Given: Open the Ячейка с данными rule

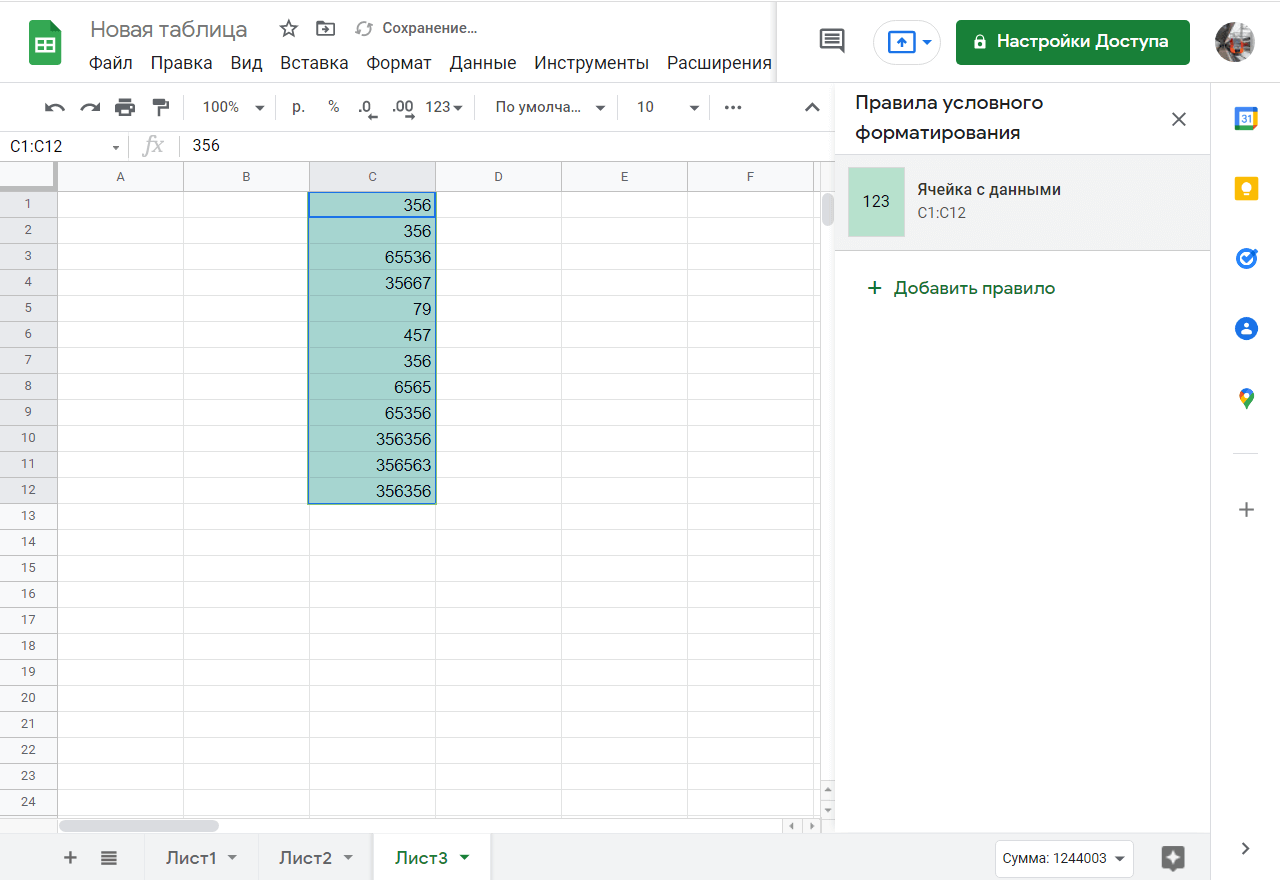Looking at the screenshot, I should (x=1022, y=202).
